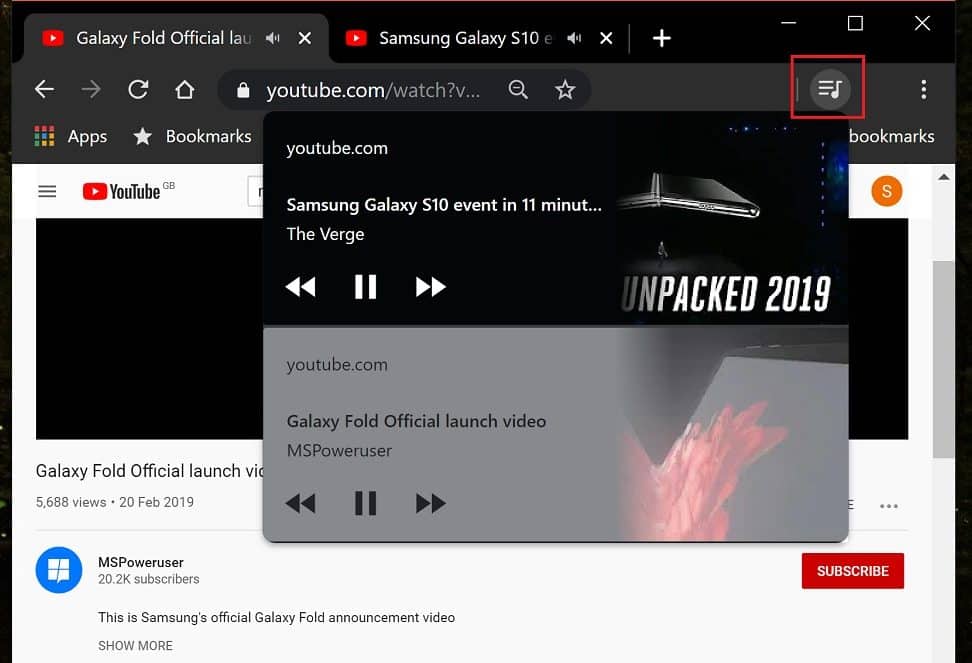Viewport: 972px width, 663px height.
Task: Skip forward in the MSPoweruser video
Action: [430, 503]
